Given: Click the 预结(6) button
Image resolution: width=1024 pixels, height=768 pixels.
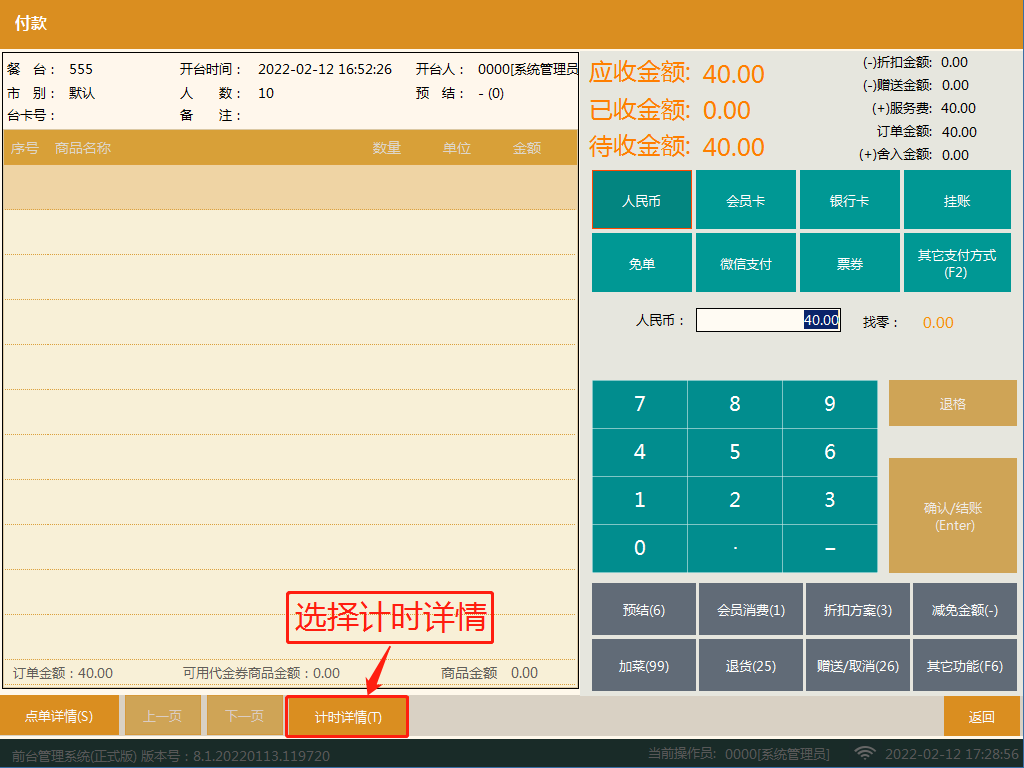Looking at the screenshot, I should click(644, 609).
